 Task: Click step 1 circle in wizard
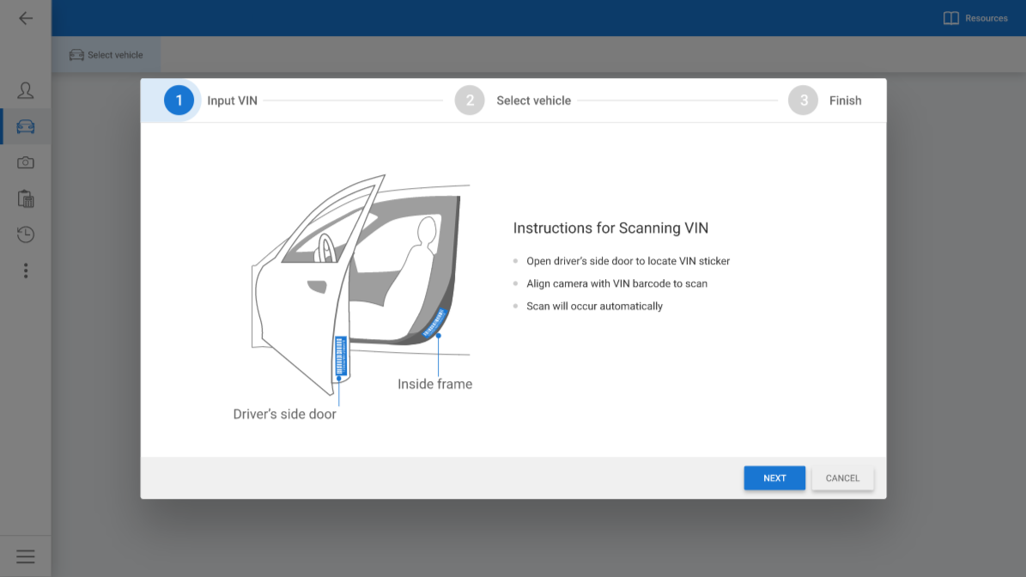point(179,100)
